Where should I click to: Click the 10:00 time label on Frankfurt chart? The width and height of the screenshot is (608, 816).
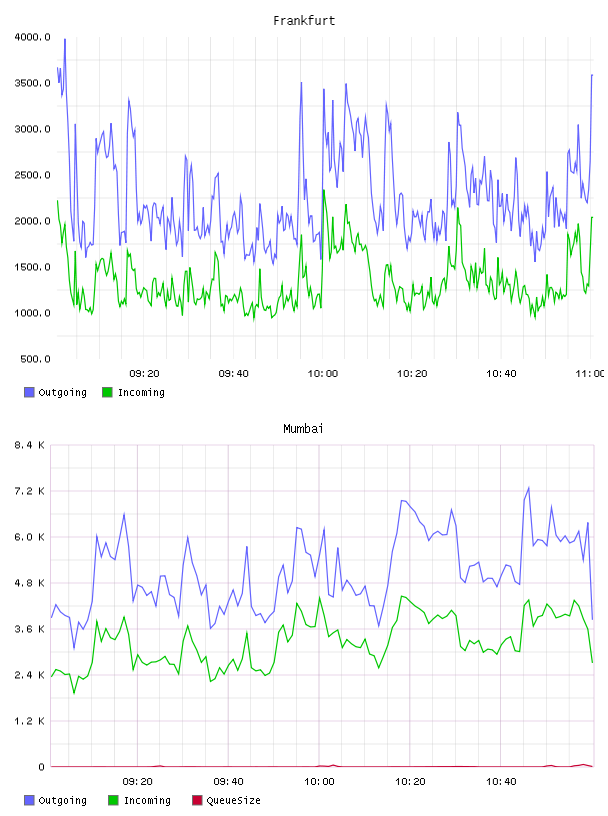coord(323,374)
